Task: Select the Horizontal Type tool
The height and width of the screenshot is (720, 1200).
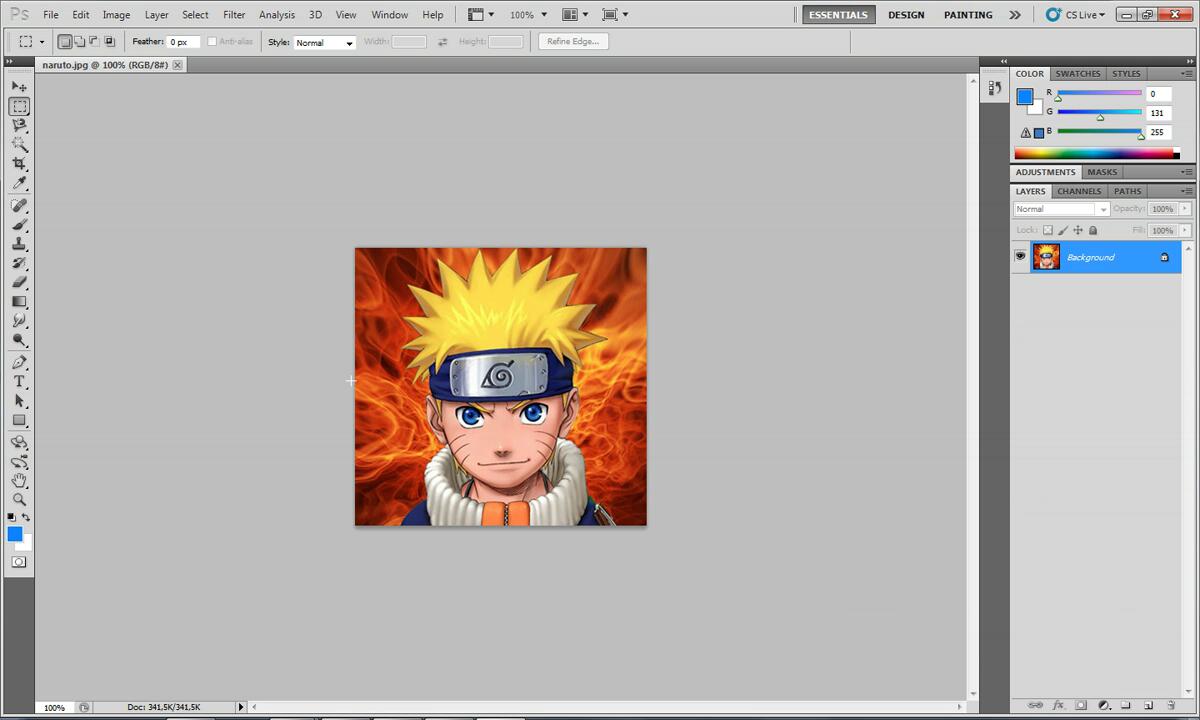Action: point(19,382)
